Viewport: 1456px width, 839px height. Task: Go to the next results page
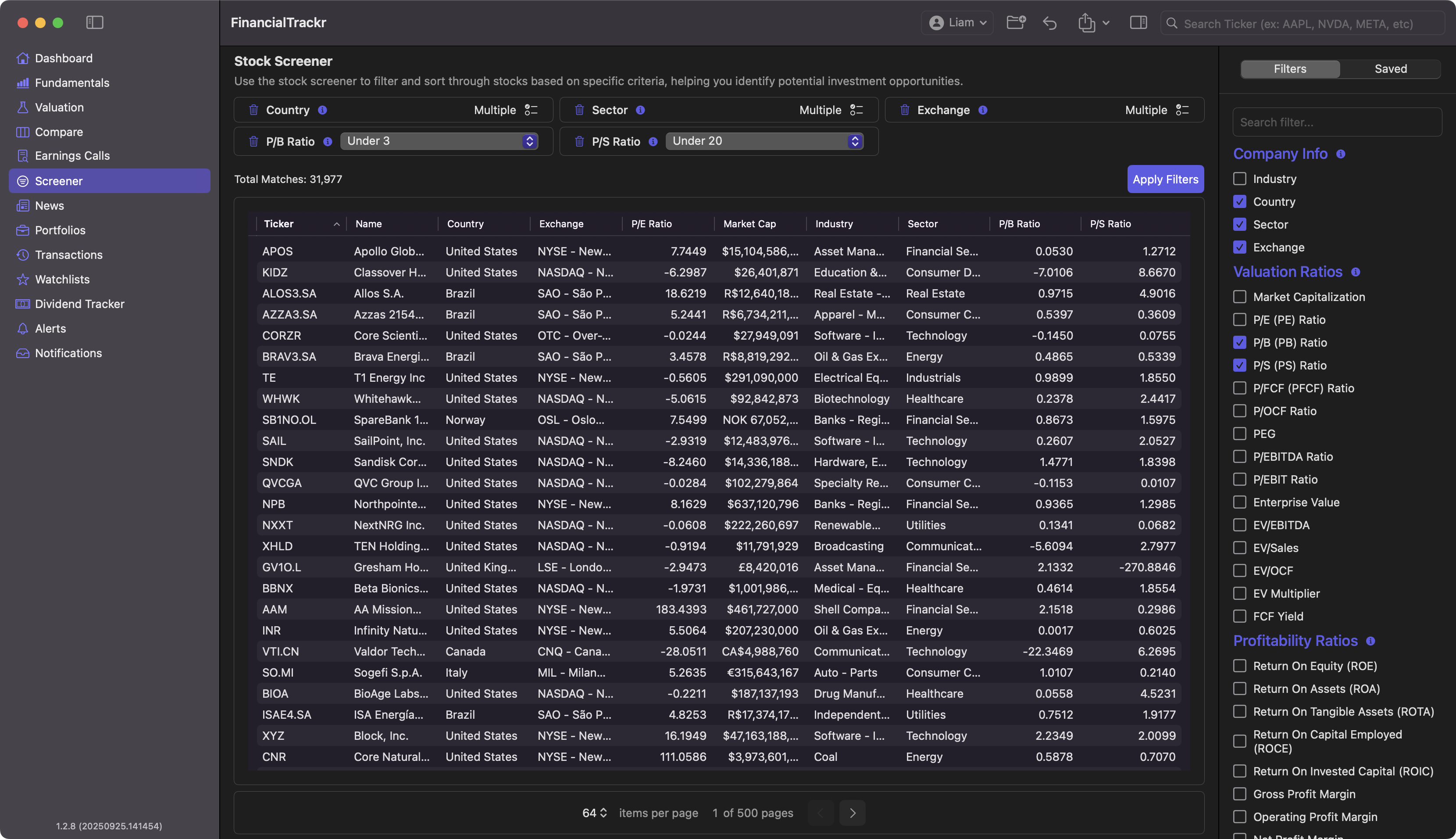(853, 813)
